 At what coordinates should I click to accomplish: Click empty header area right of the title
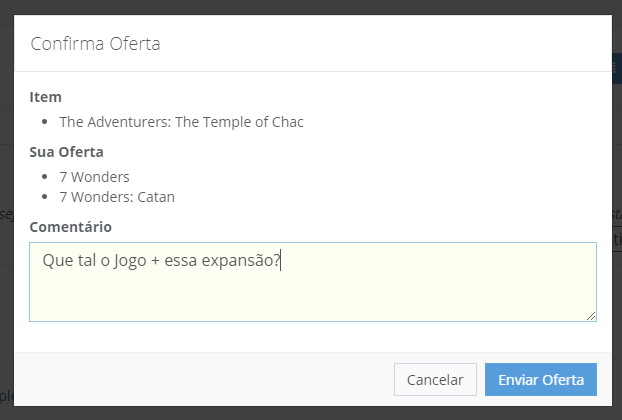coord(400,44)
